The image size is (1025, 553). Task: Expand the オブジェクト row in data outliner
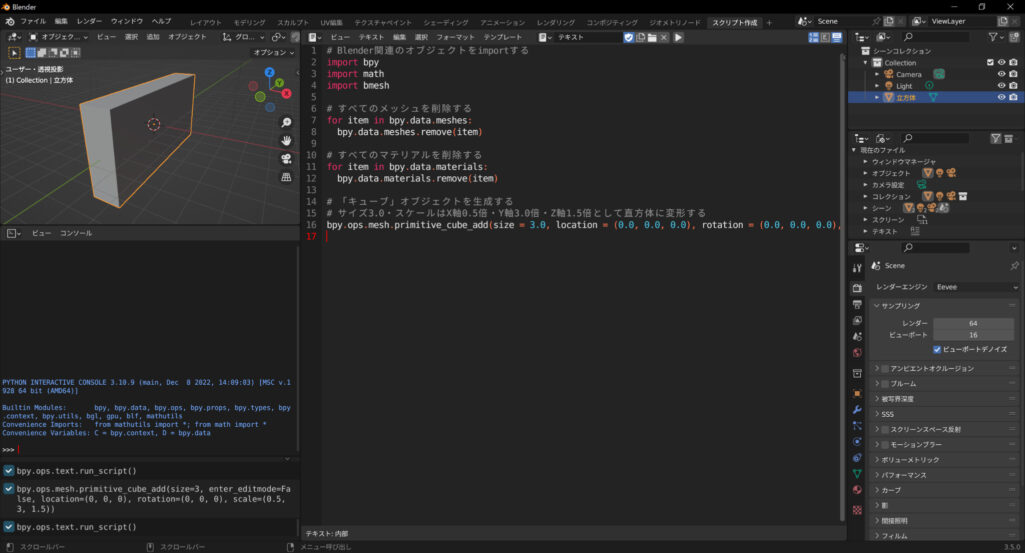[x=865, y=173]
